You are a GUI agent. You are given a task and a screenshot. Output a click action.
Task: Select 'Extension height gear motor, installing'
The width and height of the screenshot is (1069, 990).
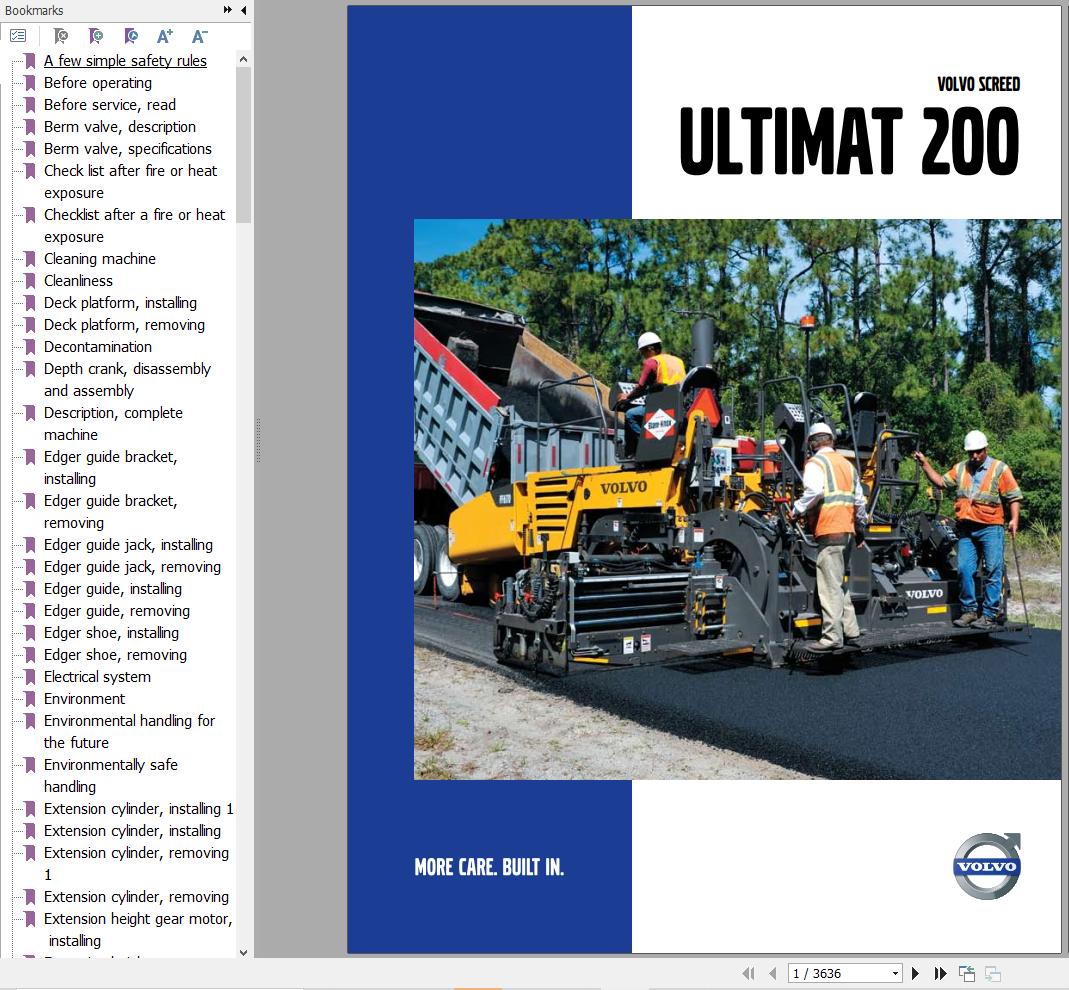(138, 929)
